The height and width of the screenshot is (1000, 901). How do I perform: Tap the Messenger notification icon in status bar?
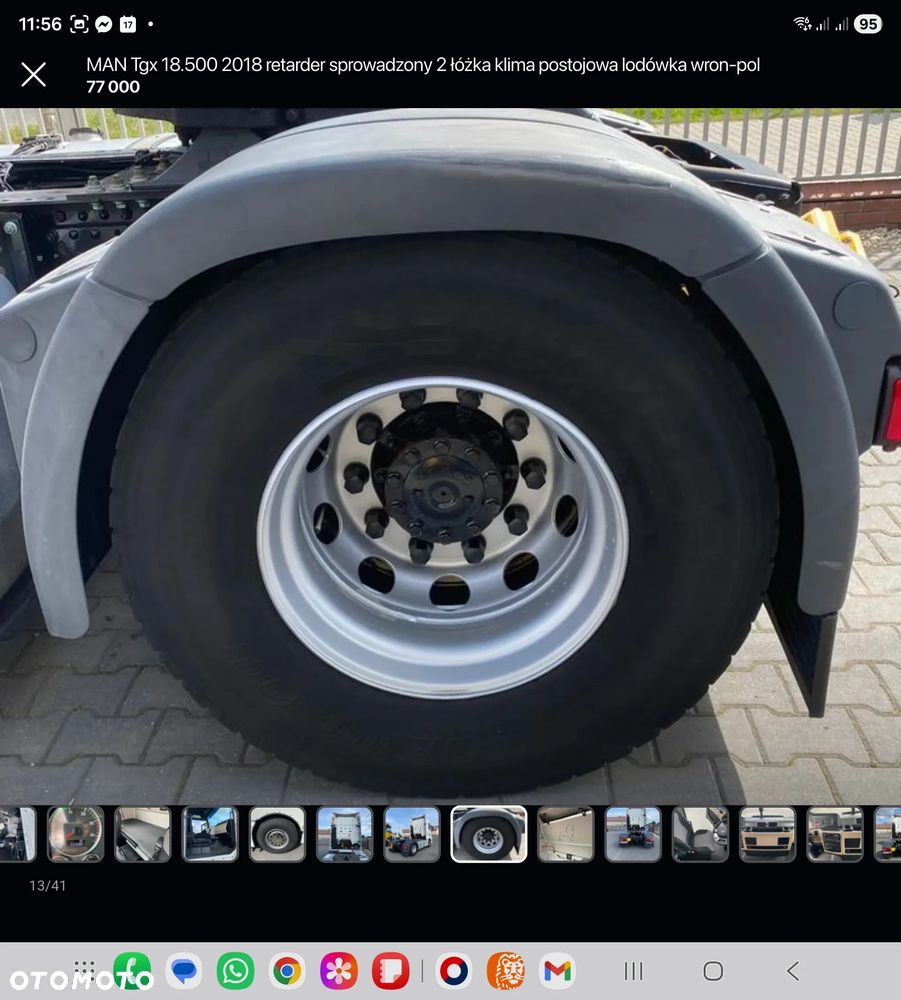[x=103, y=24]
